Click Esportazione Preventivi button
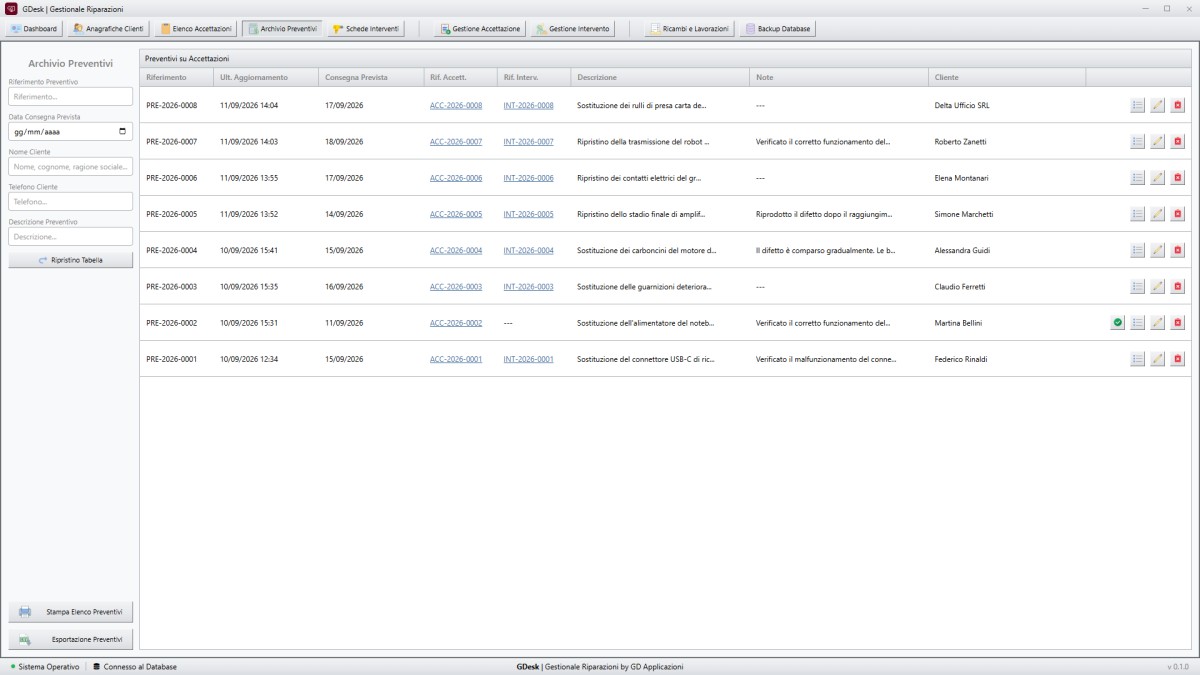This screenshot has width=1200, height=675. 70,639
